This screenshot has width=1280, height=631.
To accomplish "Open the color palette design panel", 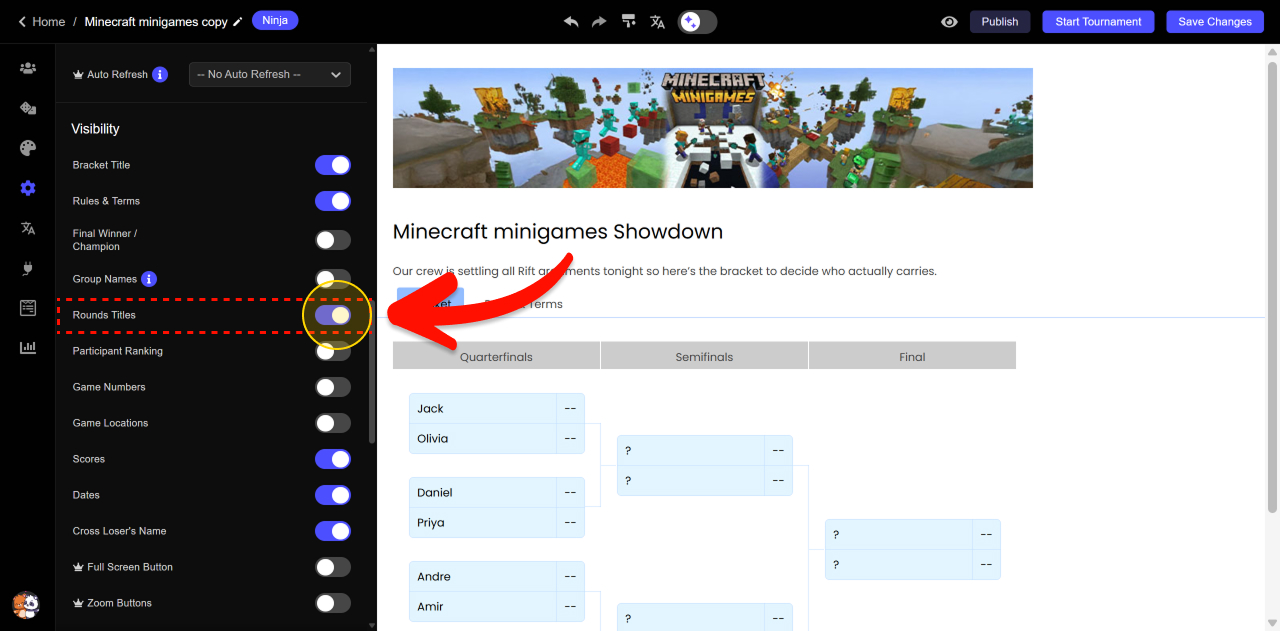I will point(28,148).
